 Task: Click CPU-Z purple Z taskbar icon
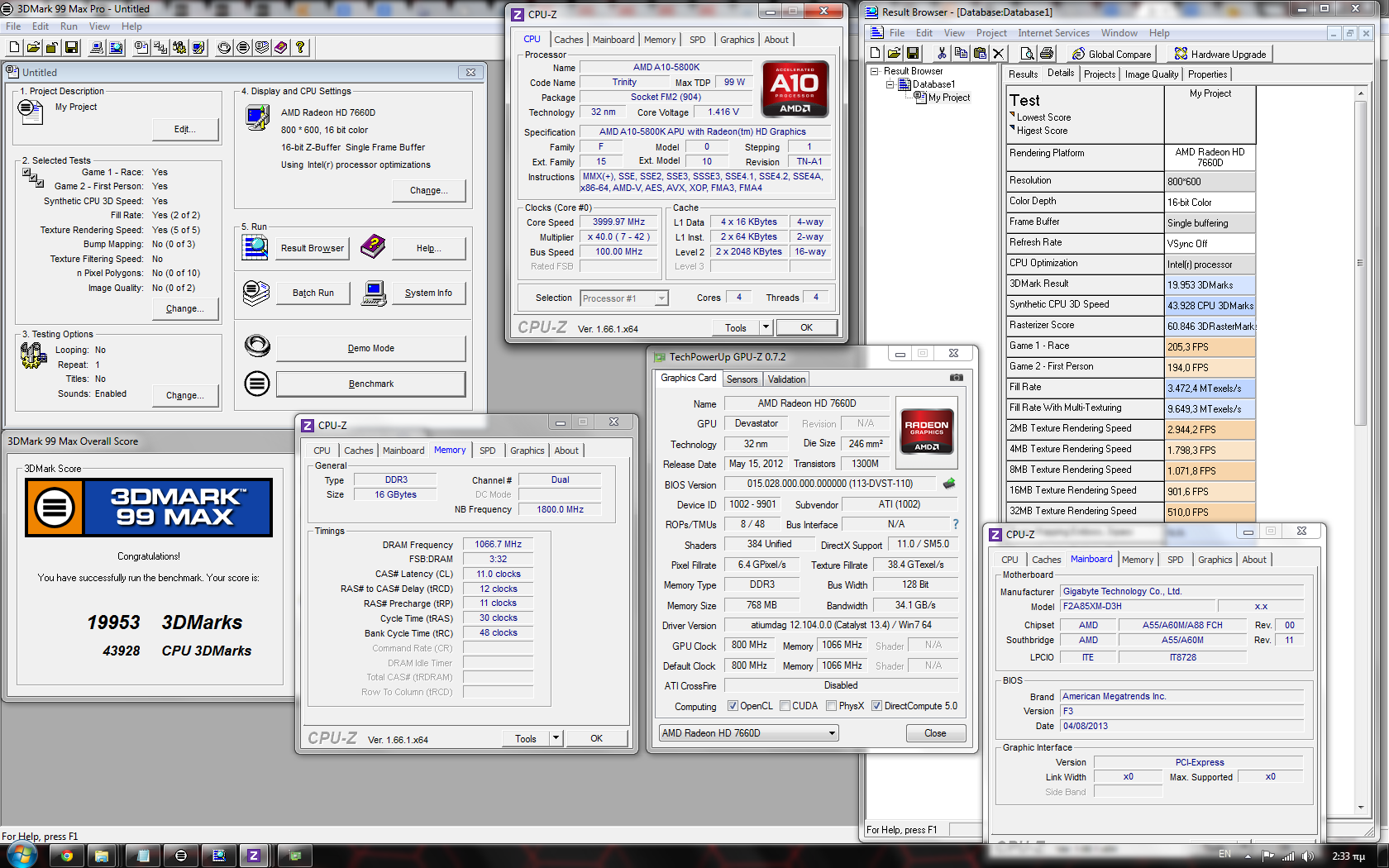pyautogui.click(x=254, y=856)
